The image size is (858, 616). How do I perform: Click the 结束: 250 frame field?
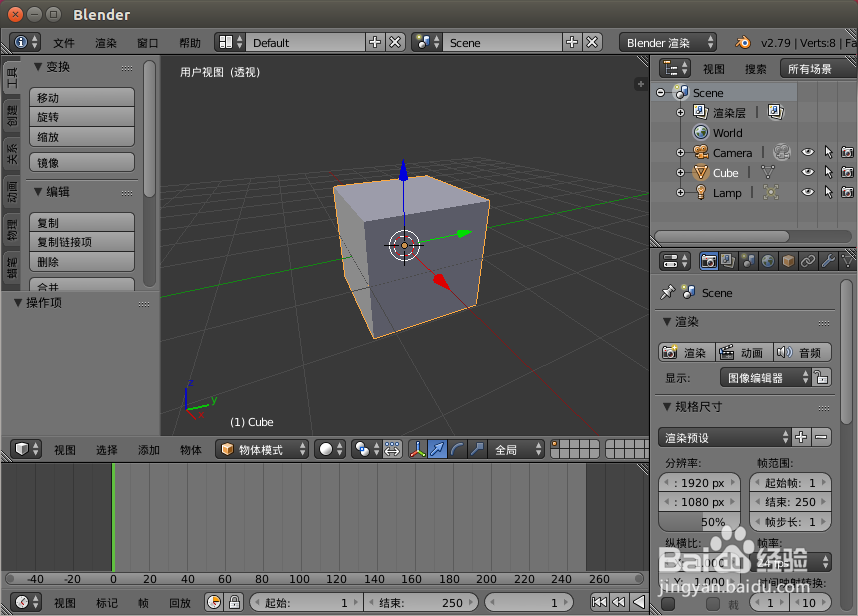point(789,502)
